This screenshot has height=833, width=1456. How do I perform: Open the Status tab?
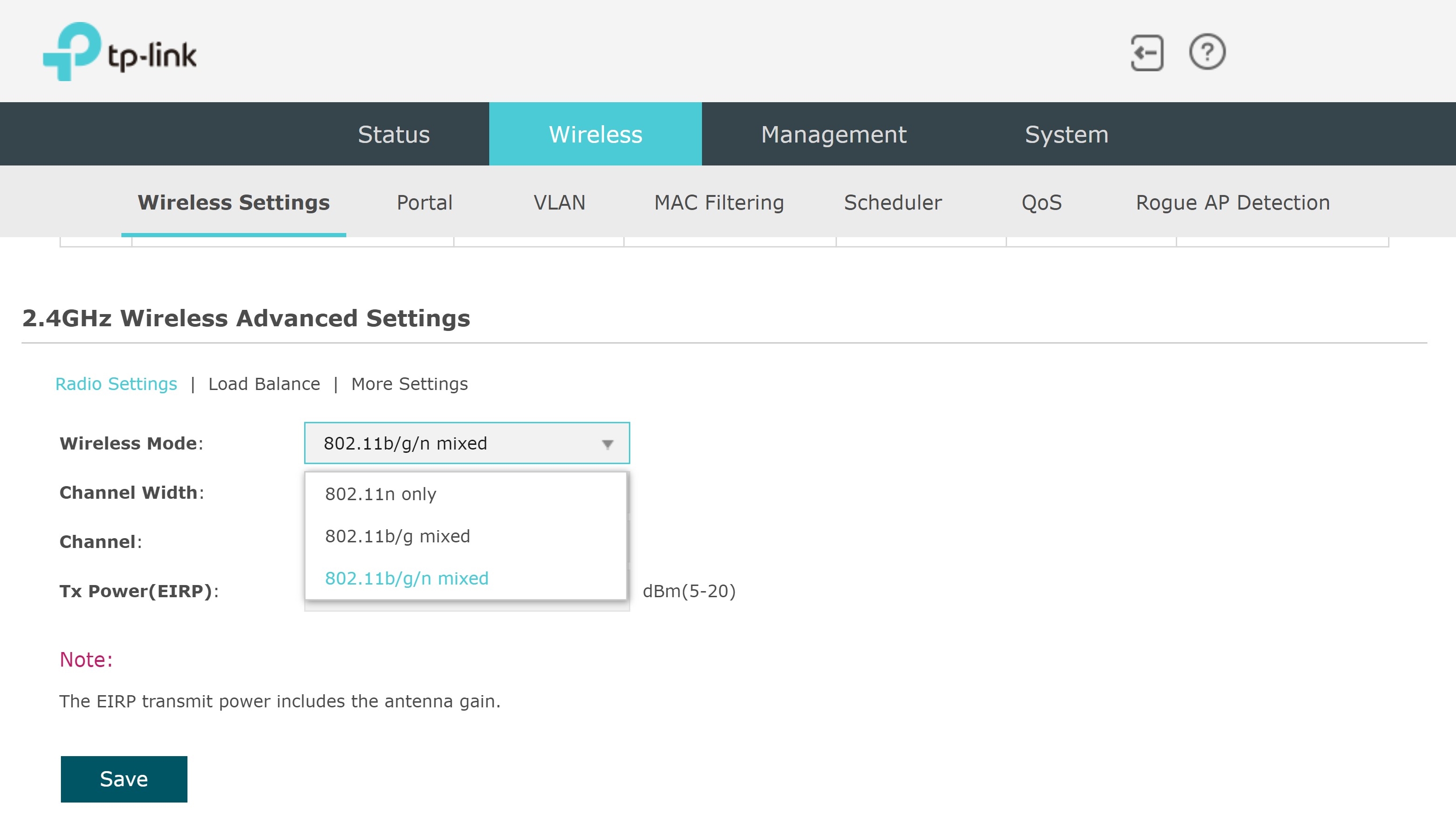394,135
